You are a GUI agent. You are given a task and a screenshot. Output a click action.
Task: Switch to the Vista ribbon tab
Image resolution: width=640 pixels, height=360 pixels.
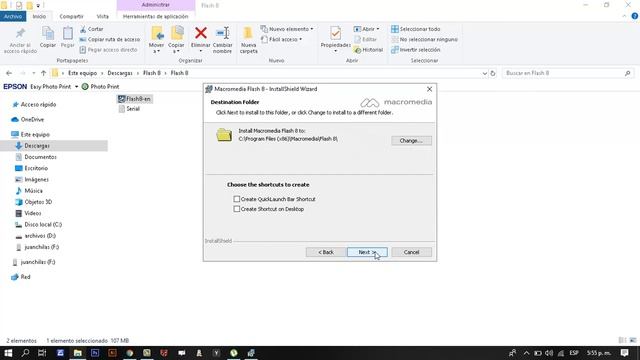tap(102, 16)
